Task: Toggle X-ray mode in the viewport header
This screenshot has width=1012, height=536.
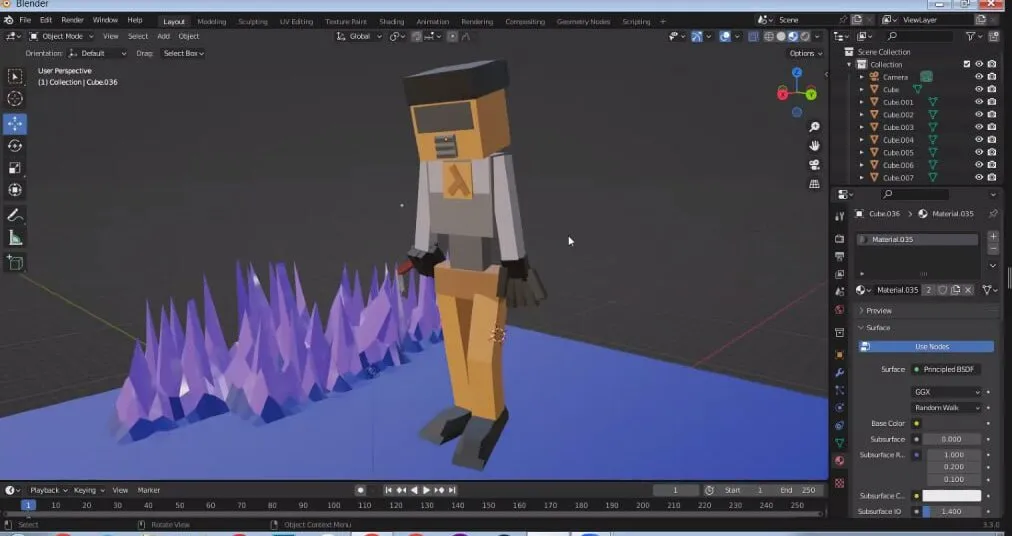Action: pyautogui.click(x=753, y=37)
